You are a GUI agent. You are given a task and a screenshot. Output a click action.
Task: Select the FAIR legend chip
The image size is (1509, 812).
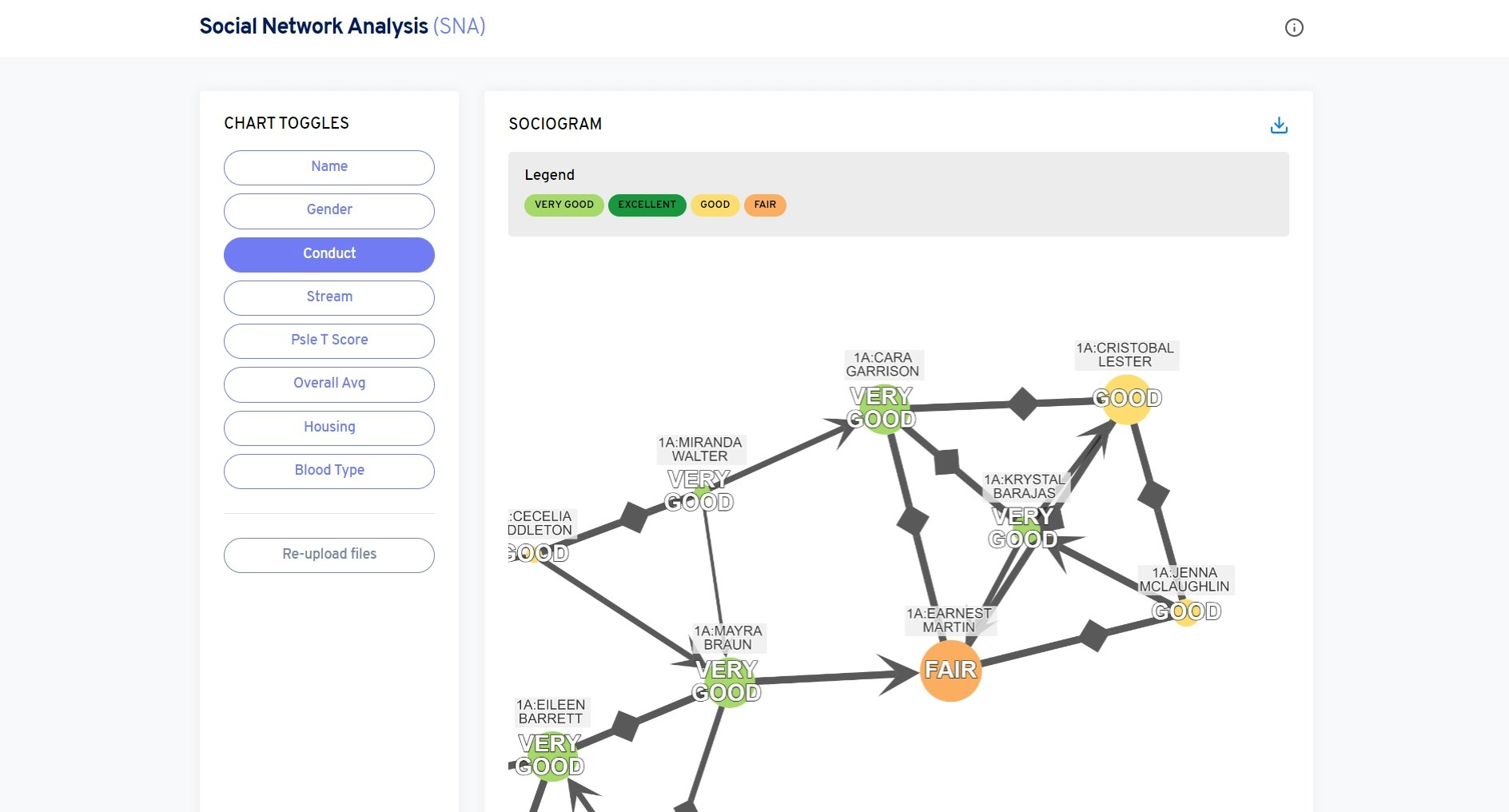(764, 205)
